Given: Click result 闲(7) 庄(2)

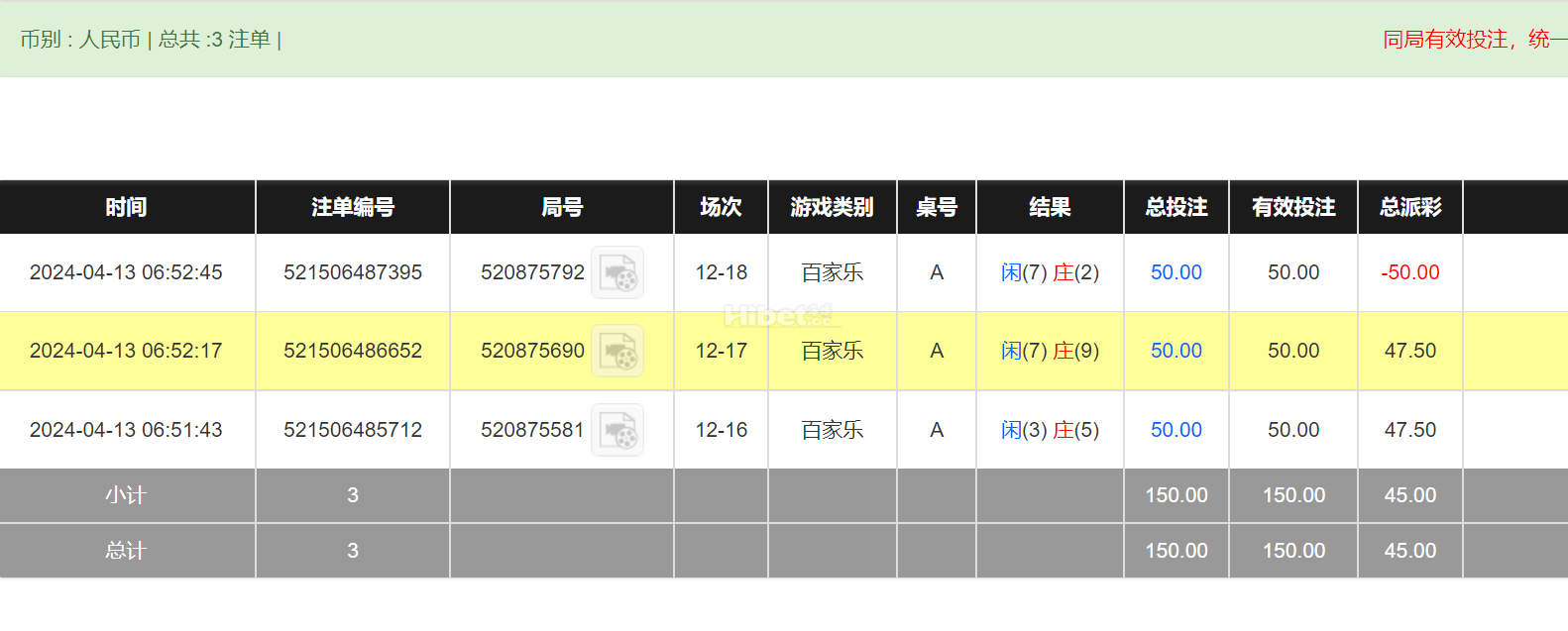Looking at the screenshot, I should (x=1050, y=272).
